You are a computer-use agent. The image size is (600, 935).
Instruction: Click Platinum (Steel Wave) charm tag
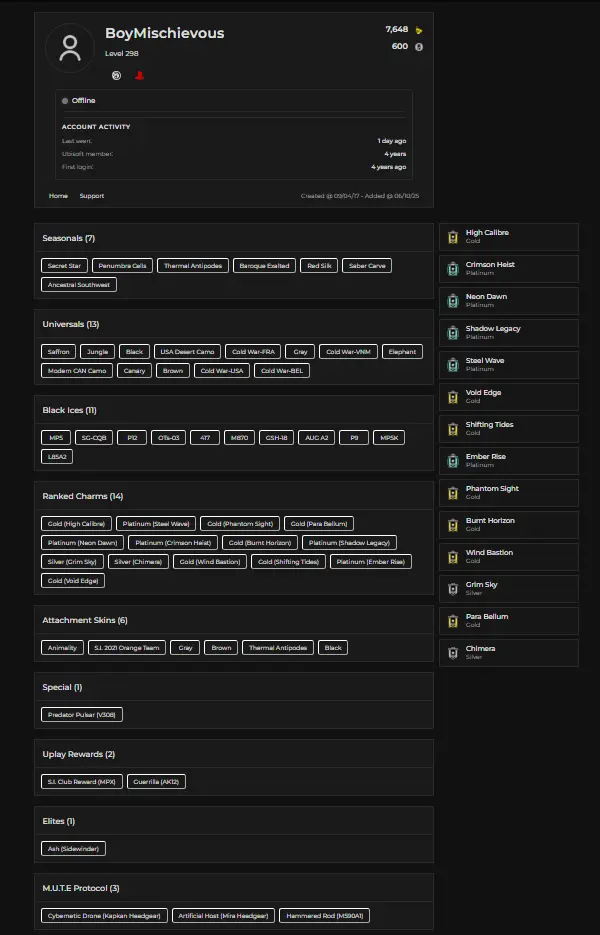(156, 524)
